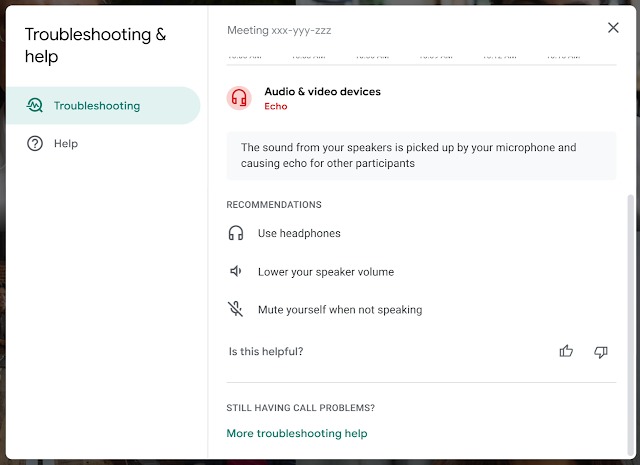Screen dimensions: 640x465
Task: Select the Use headphones recommendation
Action: (299, 233)
